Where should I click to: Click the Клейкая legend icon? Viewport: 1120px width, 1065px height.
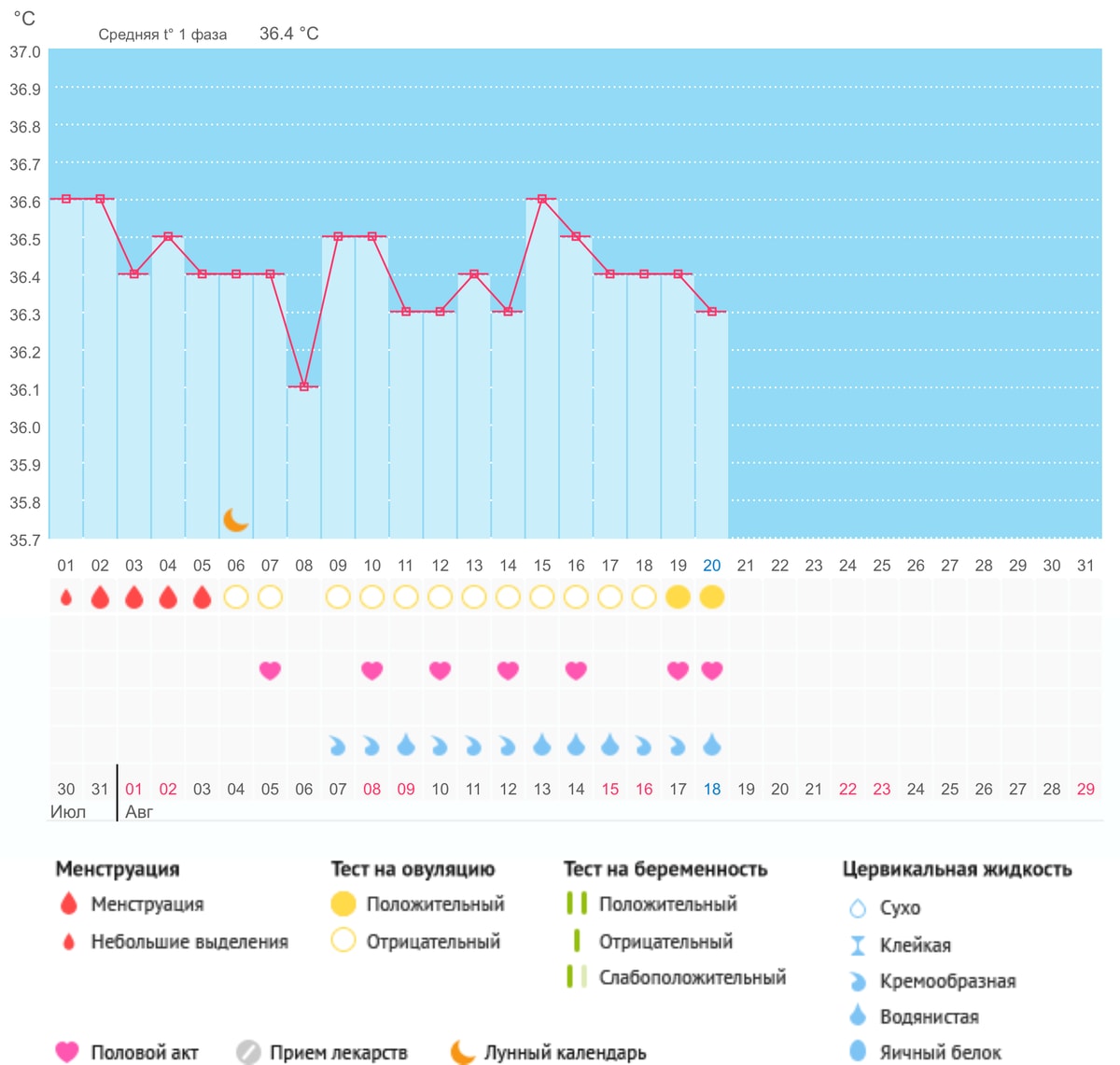coord(858,946)
